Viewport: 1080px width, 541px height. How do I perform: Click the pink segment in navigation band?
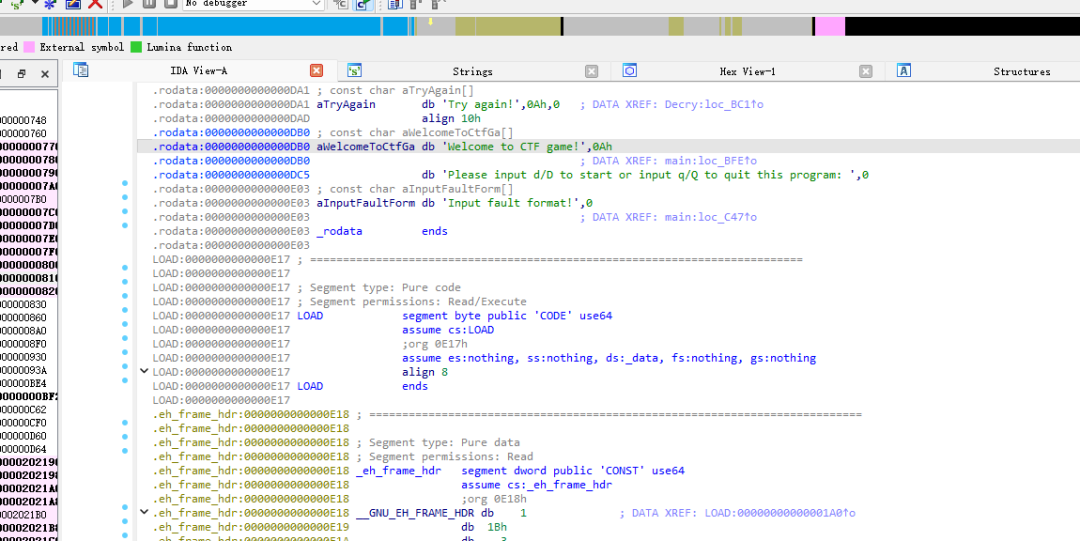(x=830, y=26)
